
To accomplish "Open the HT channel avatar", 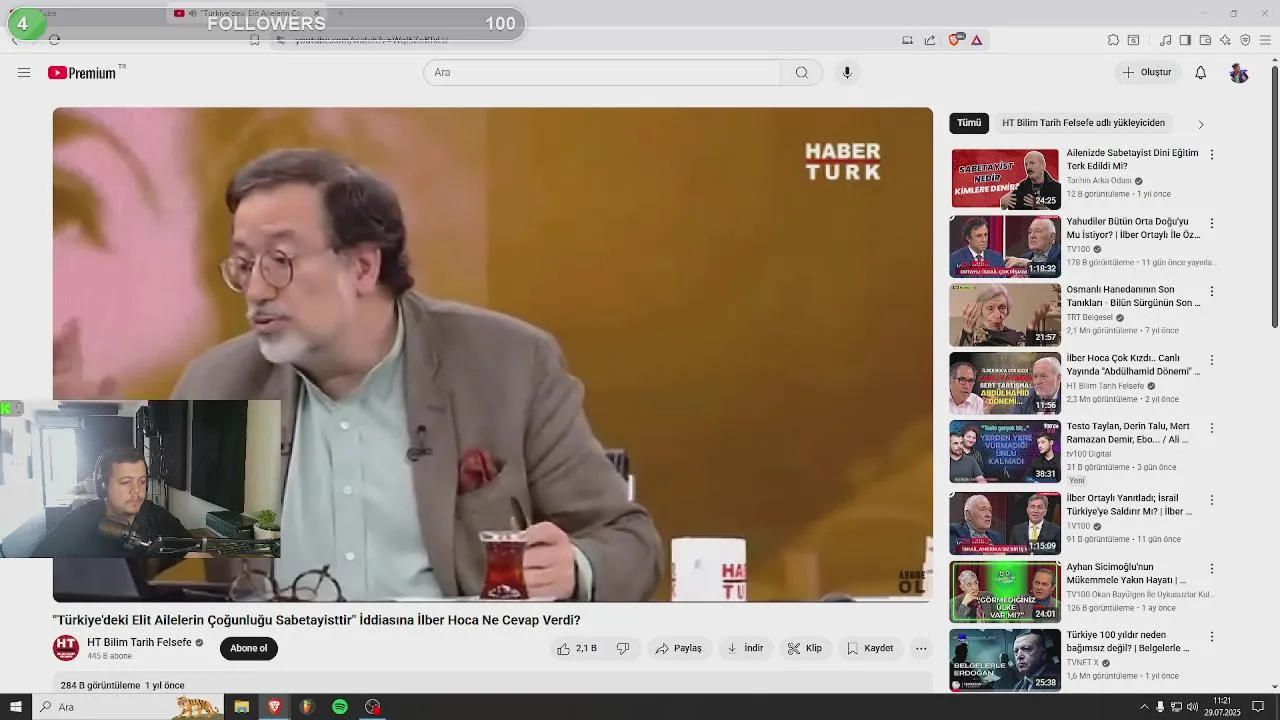I will [x=66, y=648].
